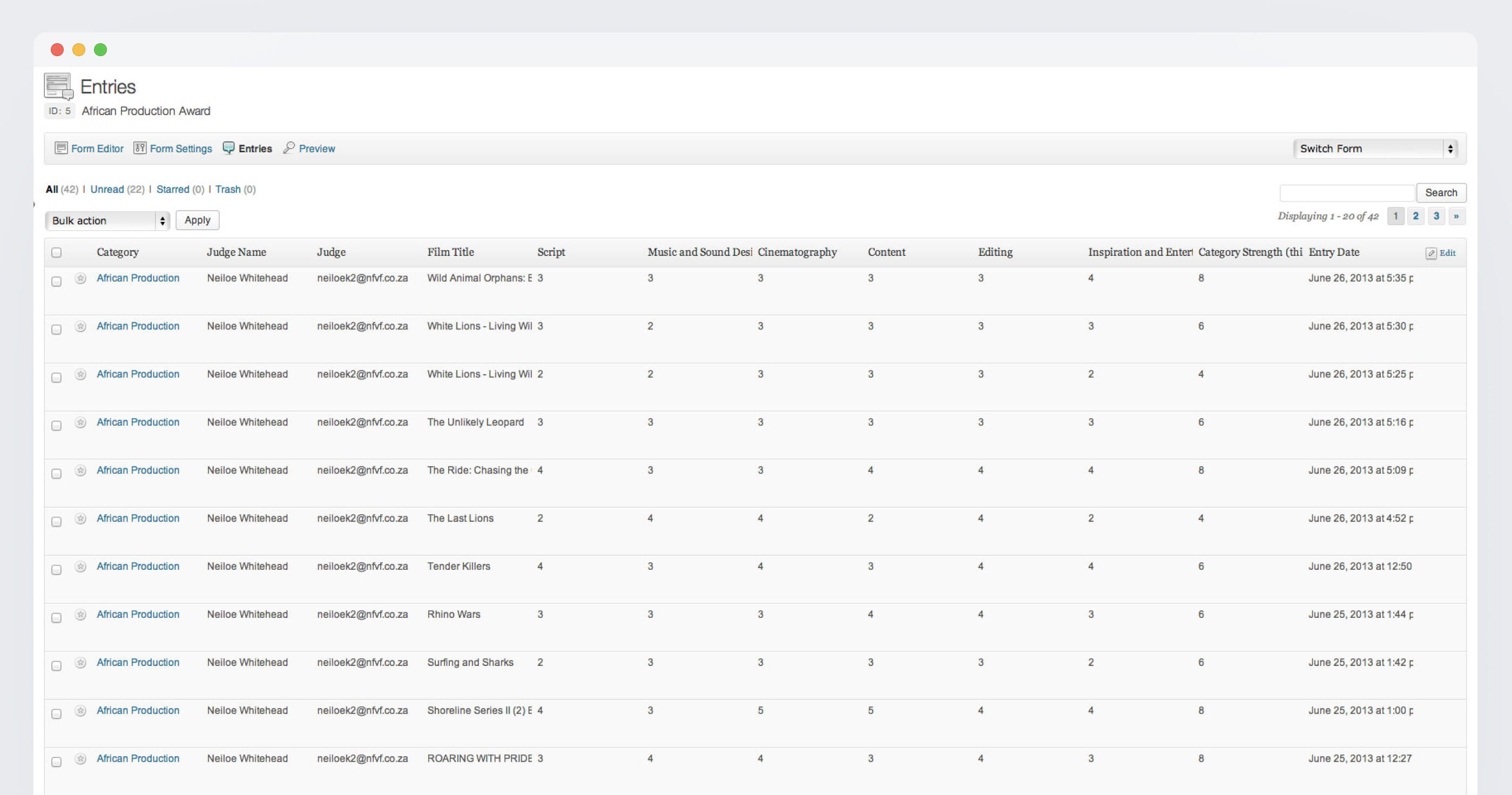1512x795 pixels.
Task: Star the Rhino Wars entry
Action: tap(80, 615)
